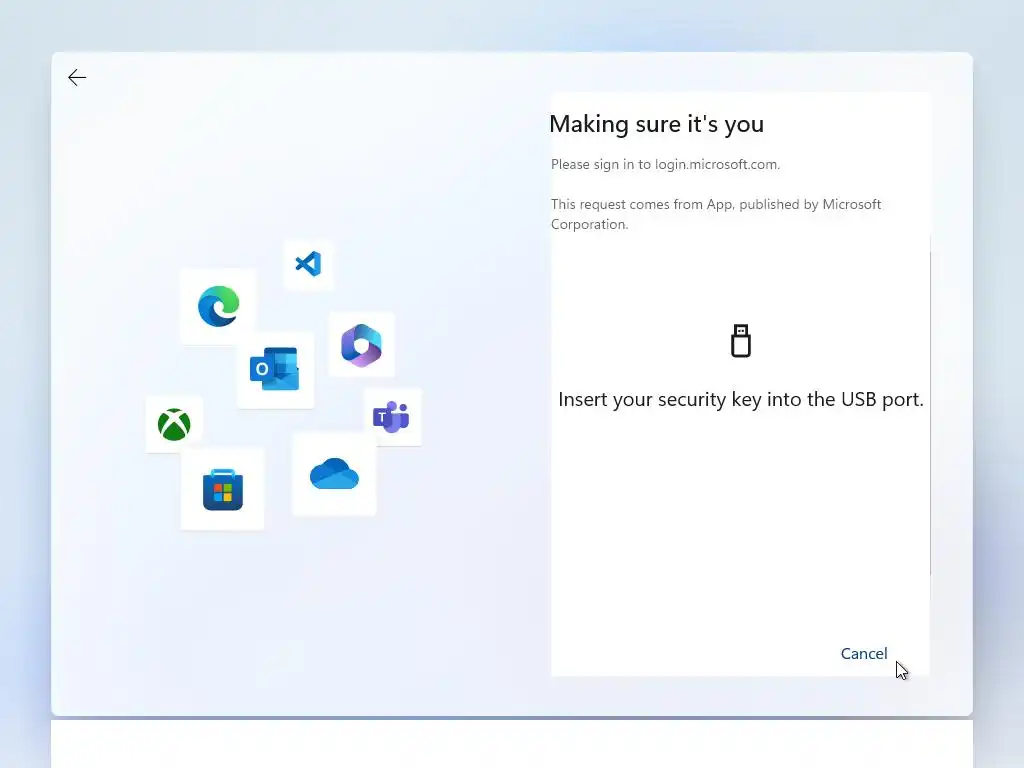Click the Microsoft Teams icon
Viewport: 1024px width, 768px height.
(391, 417)
